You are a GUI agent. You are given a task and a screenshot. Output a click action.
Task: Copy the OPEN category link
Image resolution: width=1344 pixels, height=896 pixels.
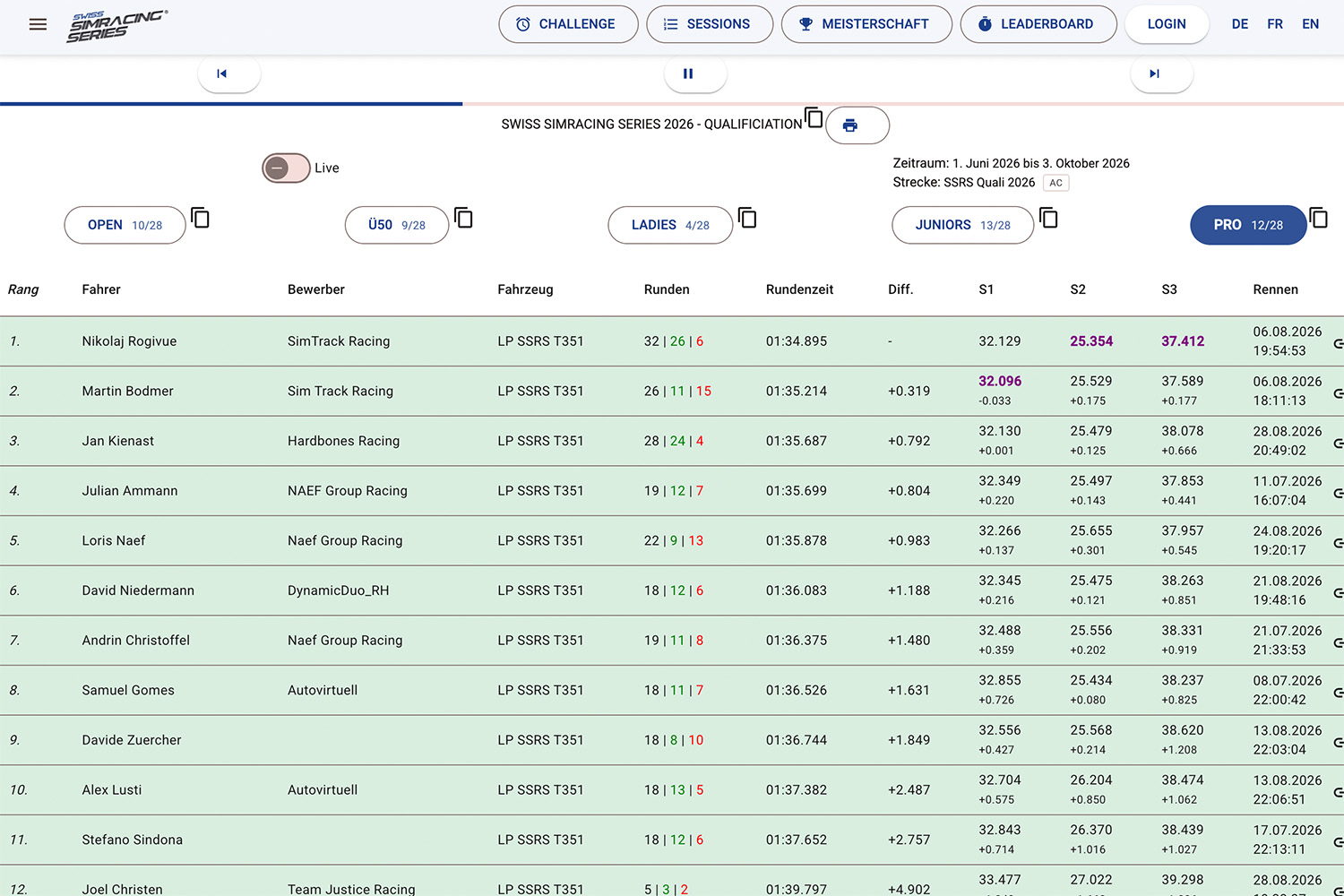201,218
